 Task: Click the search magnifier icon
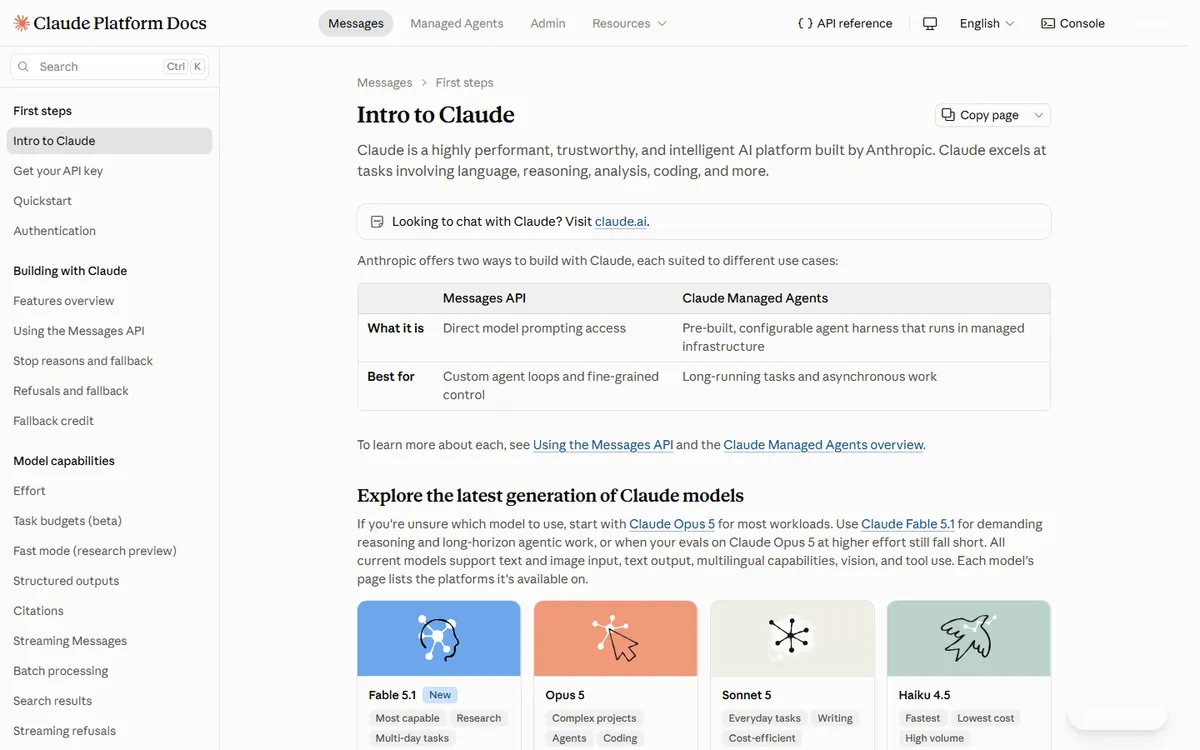[24, 67]
